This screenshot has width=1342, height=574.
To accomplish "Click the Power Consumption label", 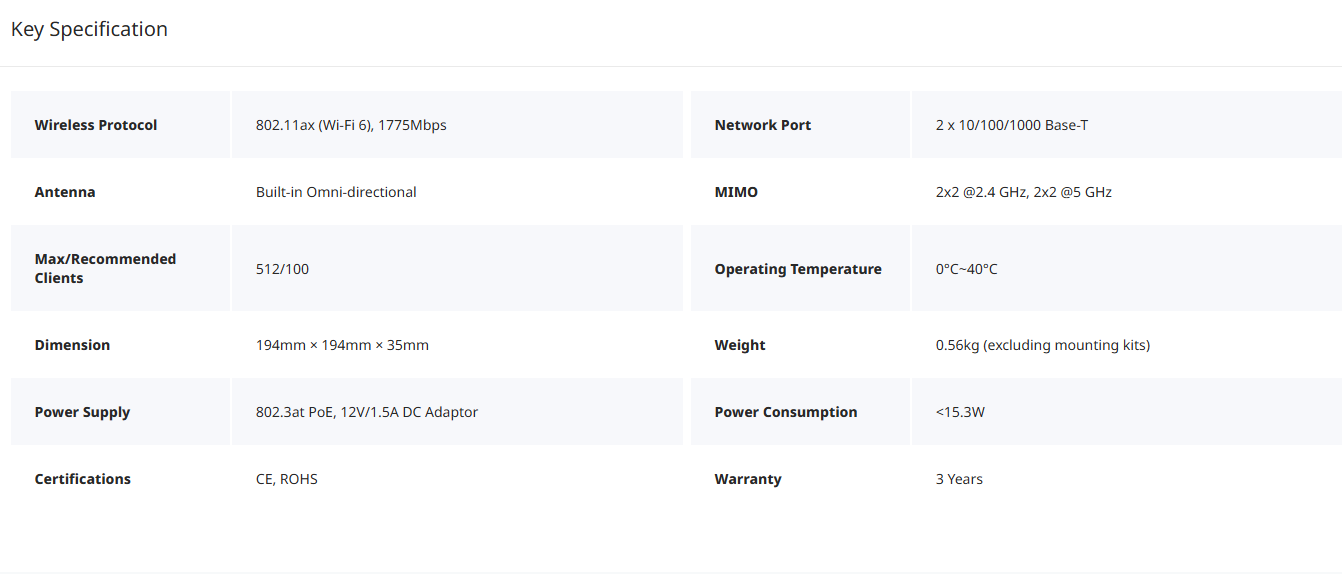I will [x=785, y=412].
